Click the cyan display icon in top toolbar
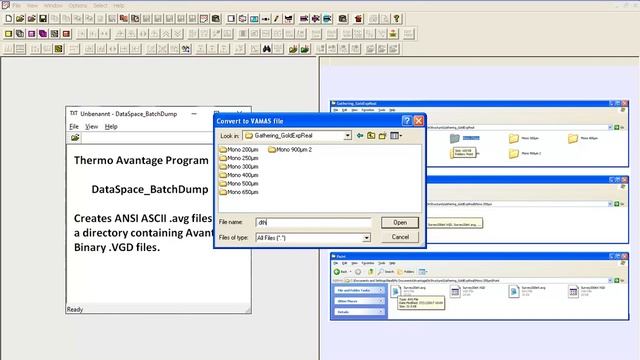This screenshot has width=640, height=360. pos(254,19)
